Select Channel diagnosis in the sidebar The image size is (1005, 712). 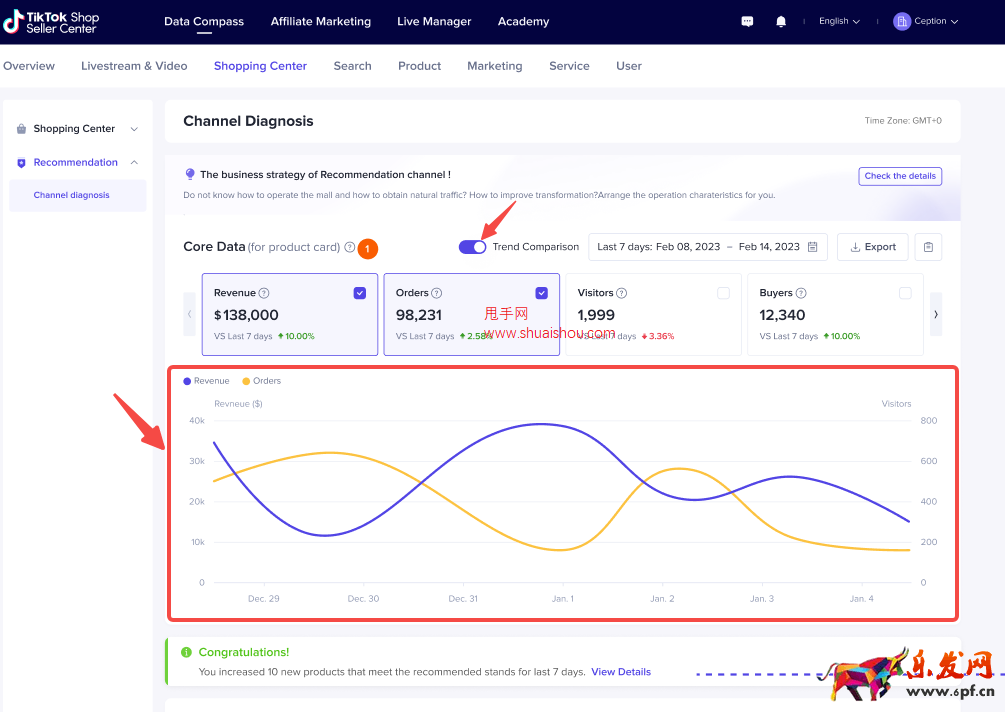pyautogui.click(x=78, y=195)
